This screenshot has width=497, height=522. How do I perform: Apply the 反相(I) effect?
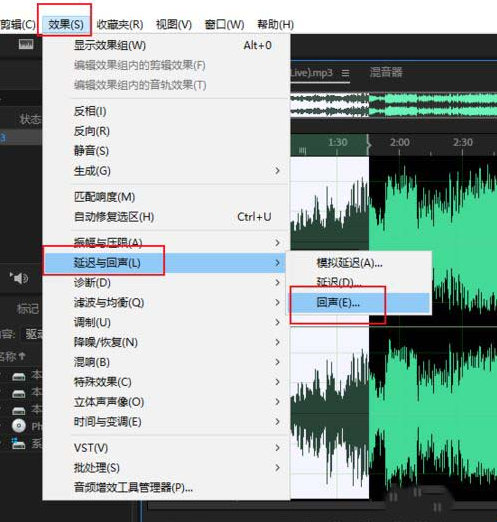(x=166, y=111)
